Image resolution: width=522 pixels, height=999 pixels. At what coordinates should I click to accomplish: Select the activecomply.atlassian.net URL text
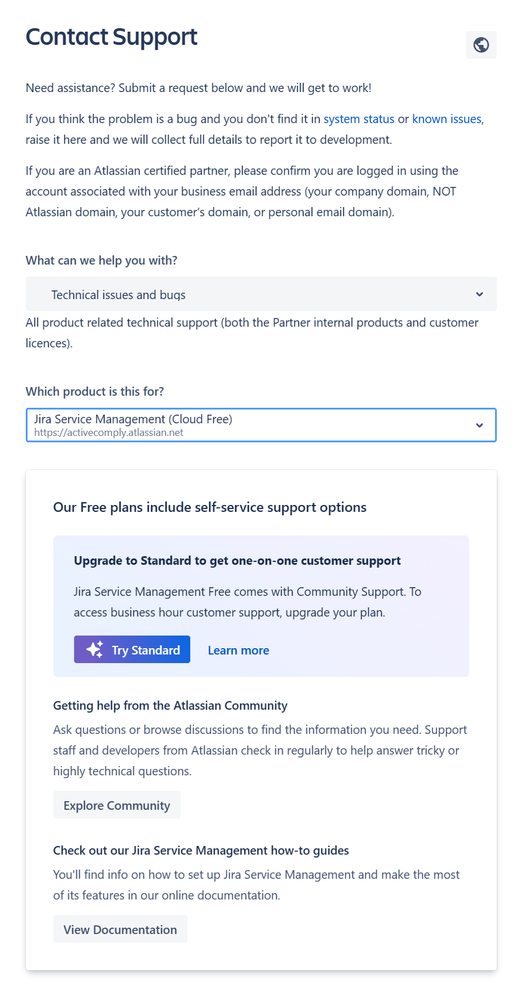[x=108, y=433]
